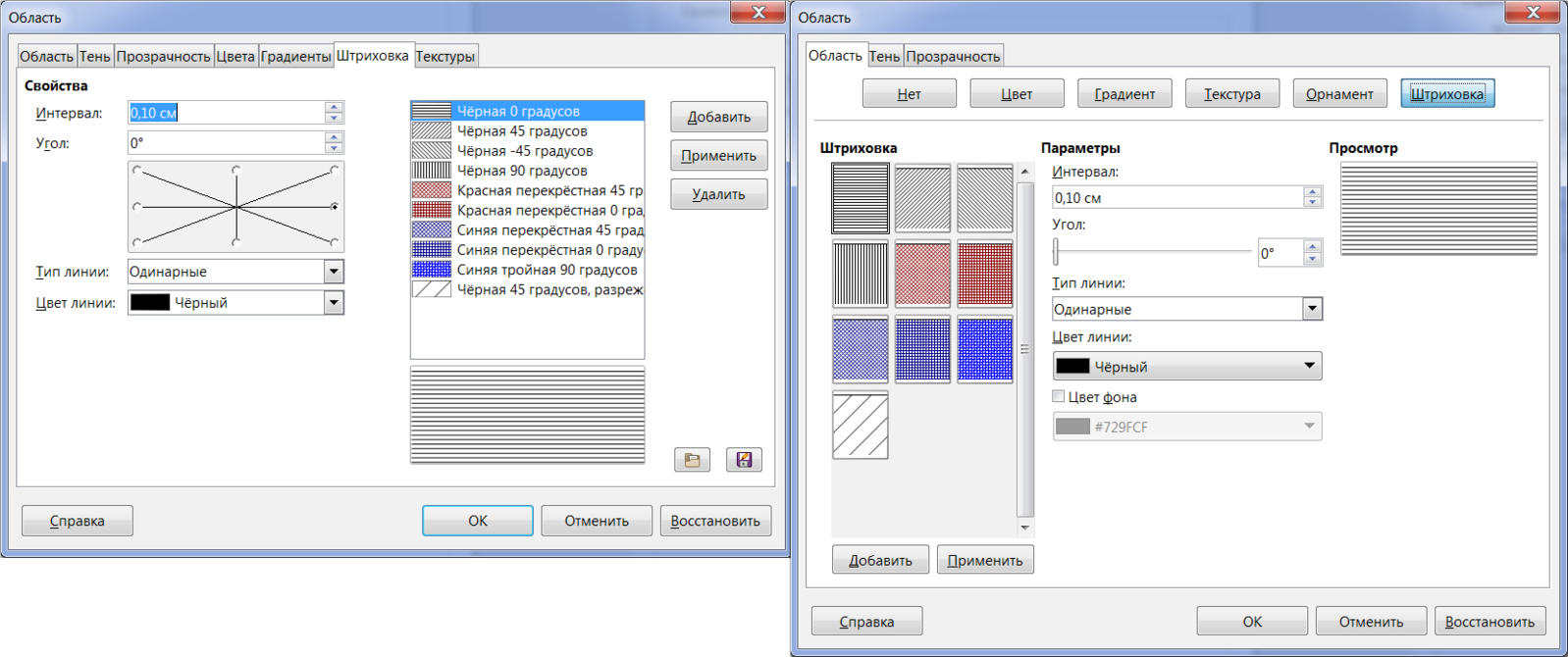
Task: Choose the wide-spaced black 45 degree hatch thumbnail
Action: (860, 425)
